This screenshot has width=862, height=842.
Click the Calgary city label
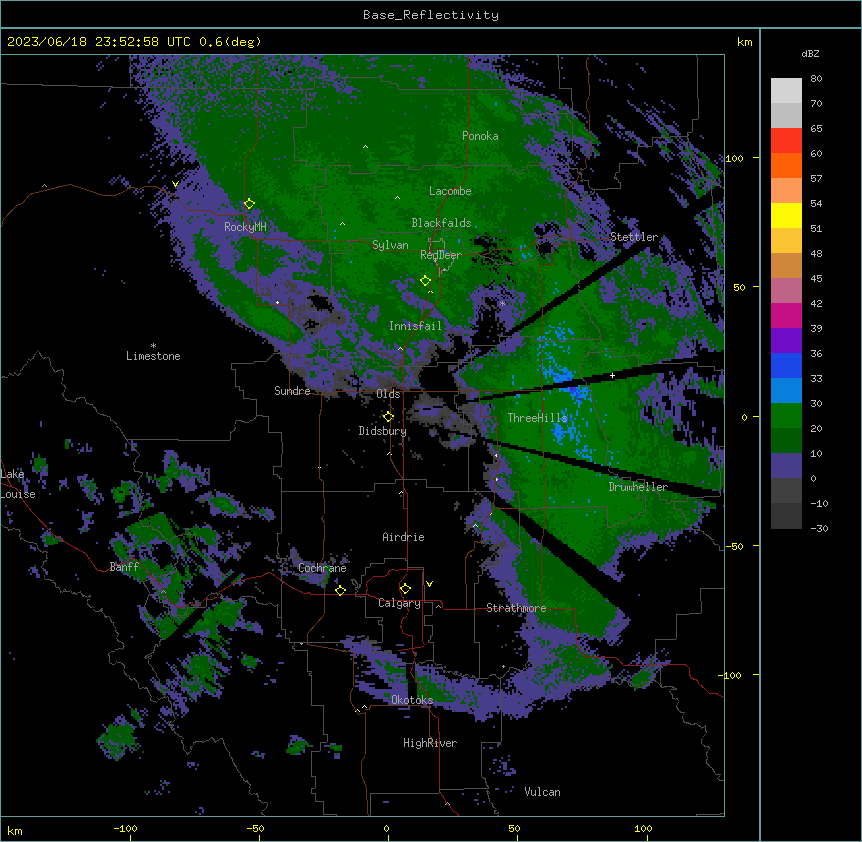399,603
